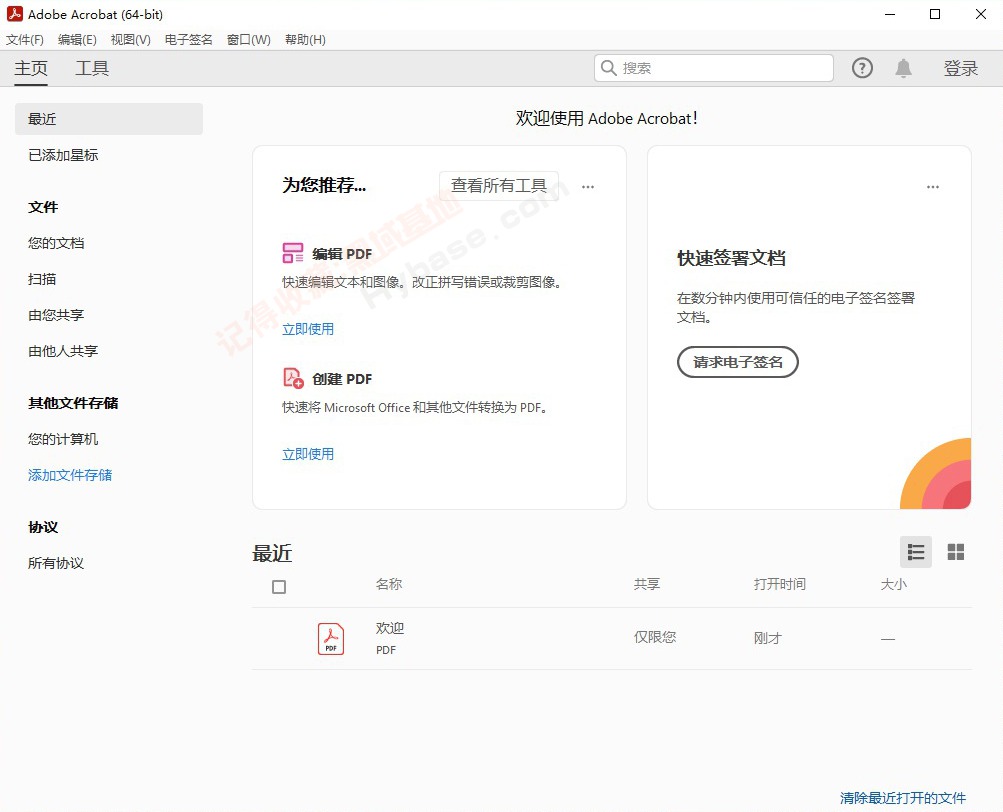Click the 欢迎 file name
This screenshot has width=1003, height=812.
click(x=390, y=628)
